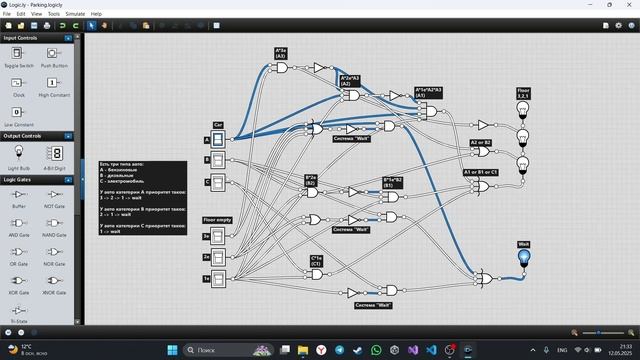Open the Edit menu
The image size is (640, 360).
[21, 14]
